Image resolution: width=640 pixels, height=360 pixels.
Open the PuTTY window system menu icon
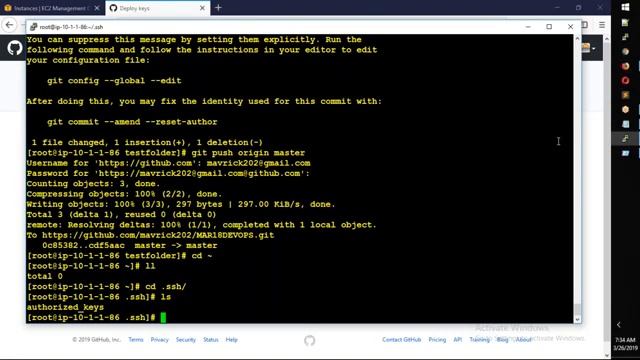(33, 27)
